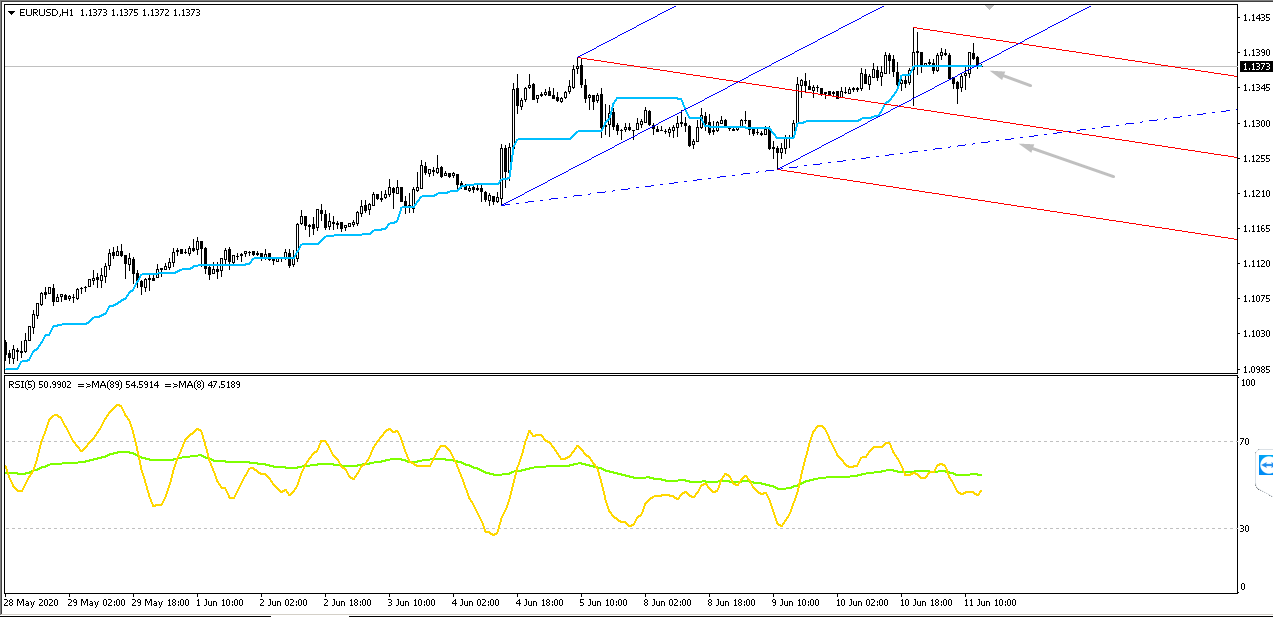1273x617 pixels.
Task: Click the 1.1435 price axis label
Action: tap(1255, 17)
